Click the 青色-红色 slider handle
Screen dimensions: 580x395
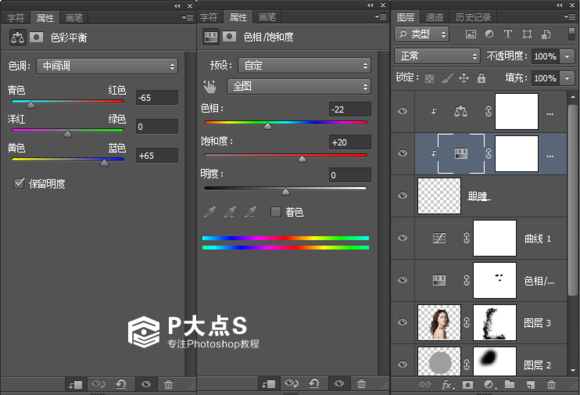tap(31, 105)
